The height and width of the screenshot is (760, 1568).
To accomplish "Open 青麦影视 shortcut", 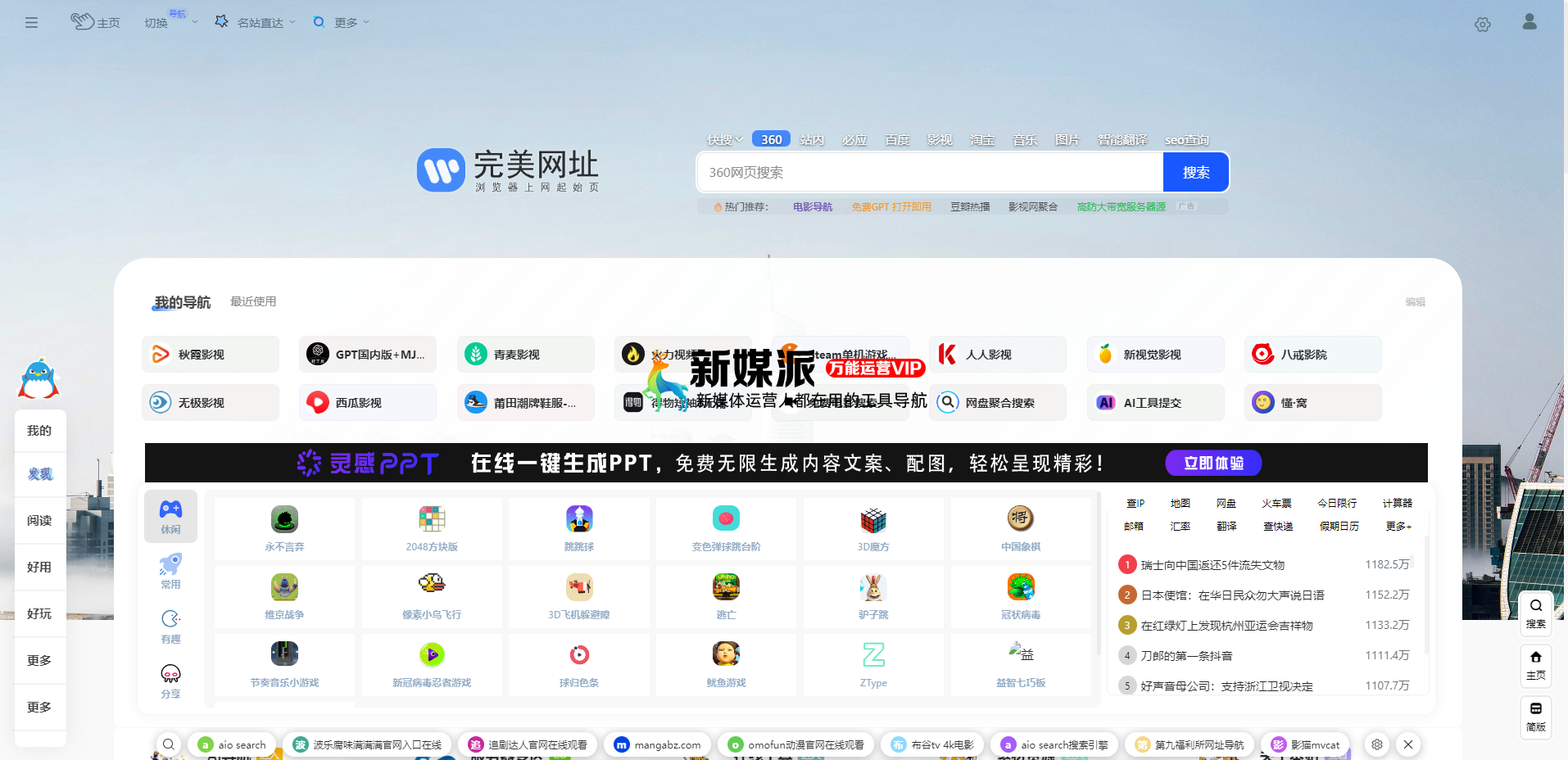I will (525, 354).
